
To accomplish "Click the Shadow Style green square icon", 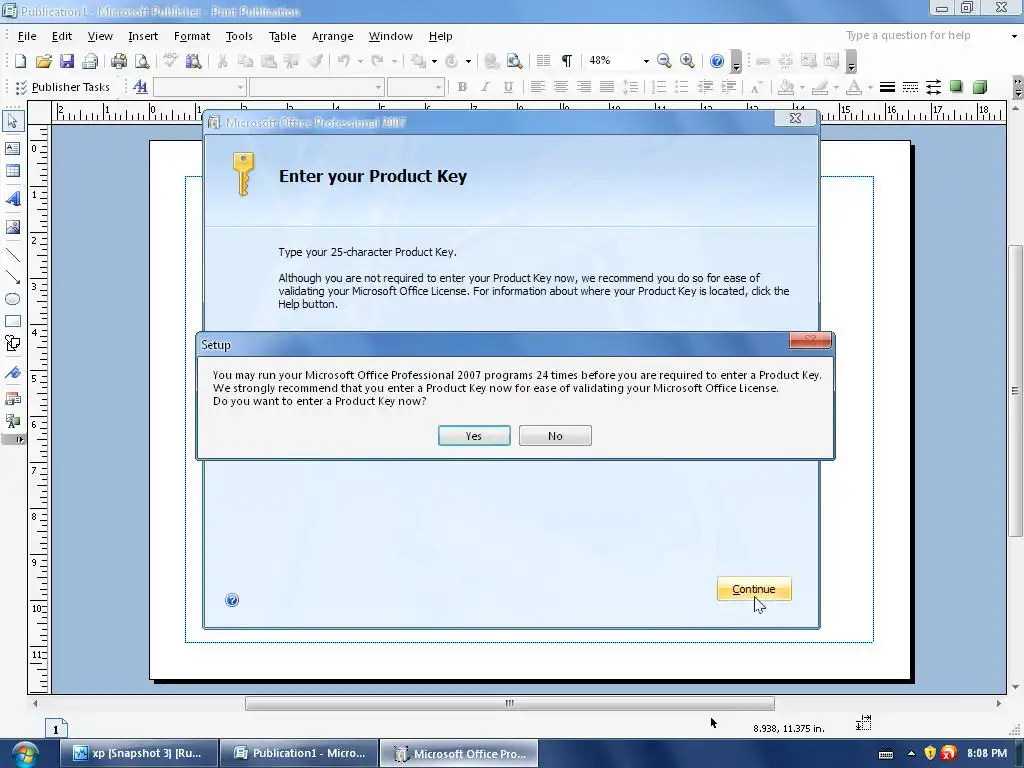I will pos(956,87).
